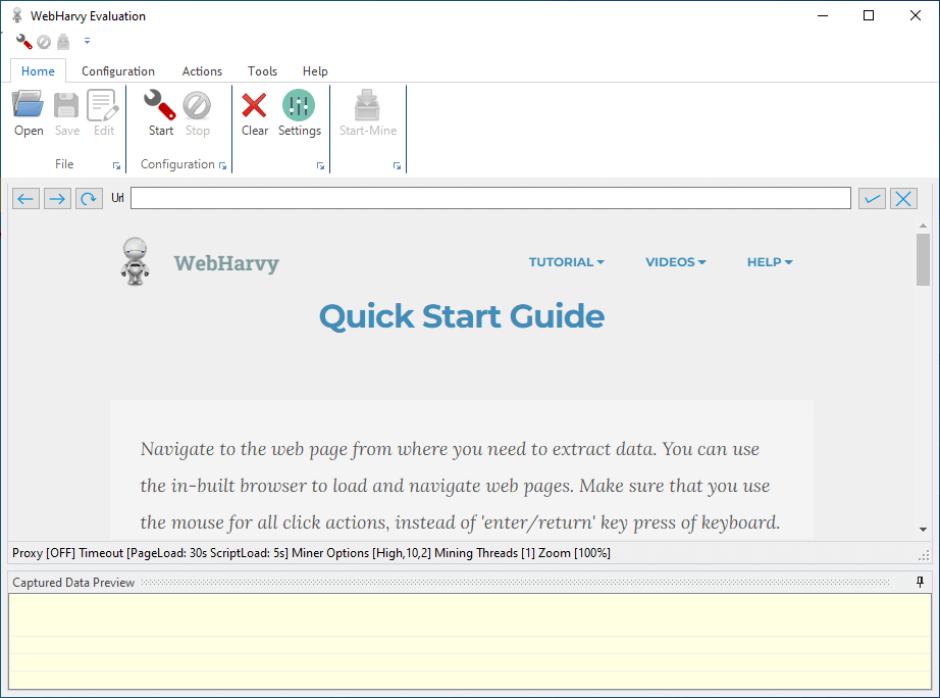Click the Quick Start Guide heading
940x698 pixels.
(x=462, y=316)
